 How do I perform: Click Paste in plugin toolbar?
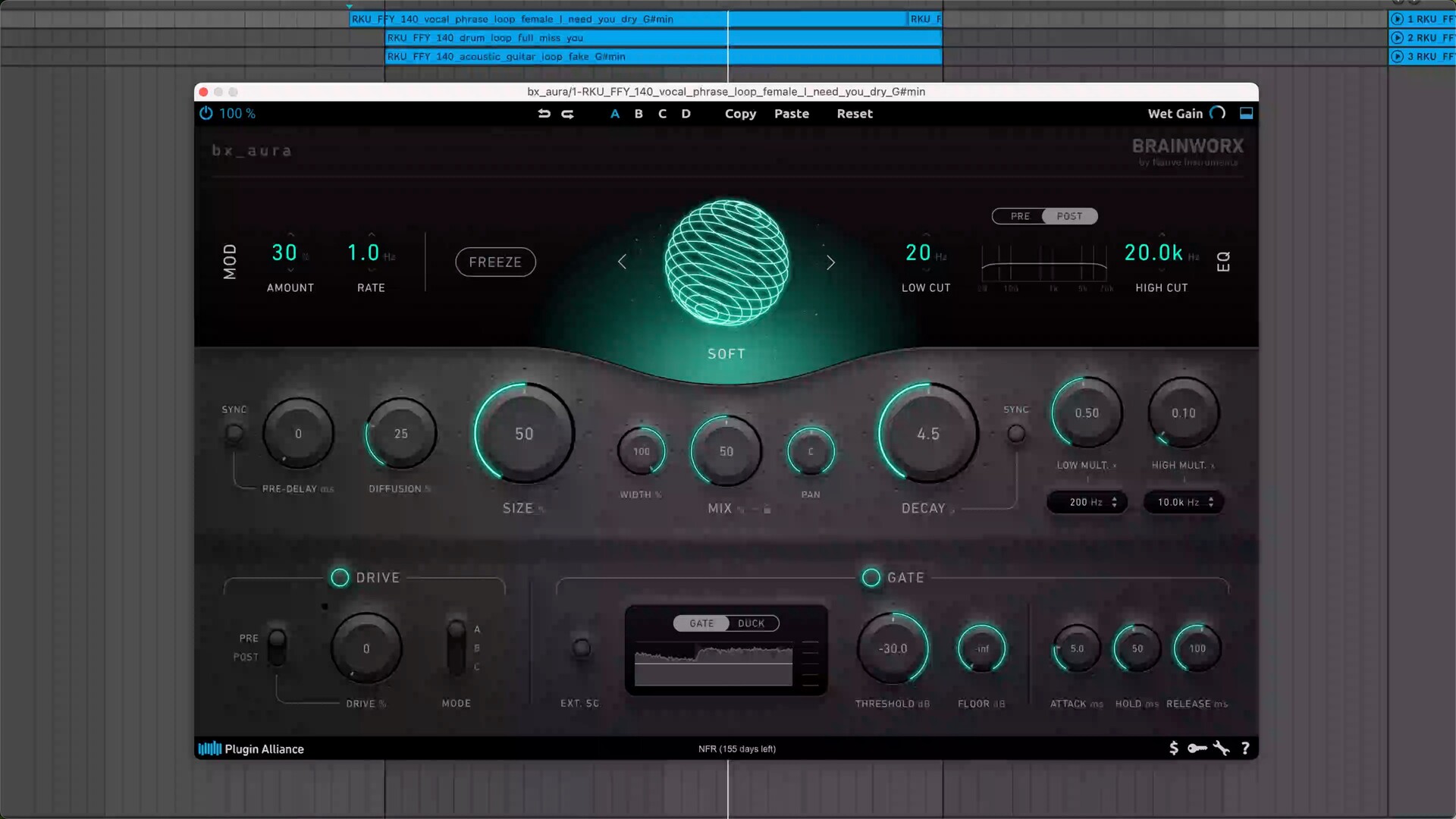[792, 114]
